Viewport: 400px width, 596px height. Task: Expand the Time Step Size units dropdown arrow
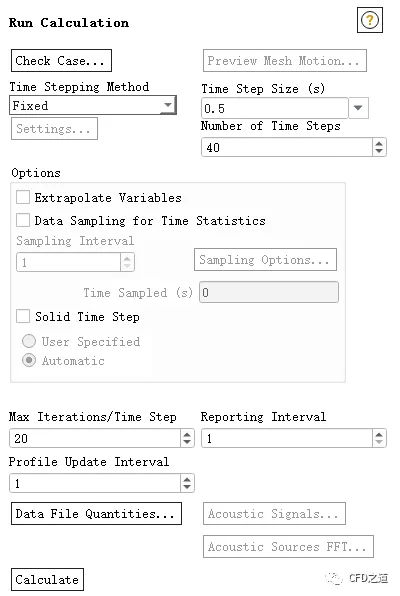[358, 108]
